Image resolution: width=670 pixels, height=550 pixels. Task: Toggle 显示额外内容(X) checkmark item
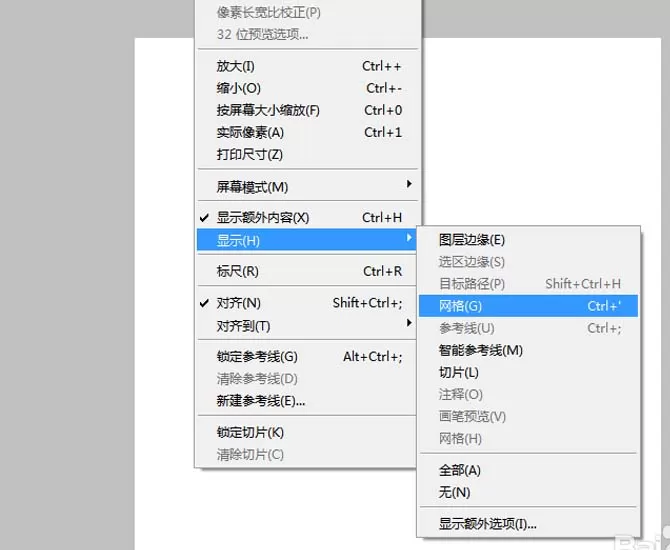307,218
